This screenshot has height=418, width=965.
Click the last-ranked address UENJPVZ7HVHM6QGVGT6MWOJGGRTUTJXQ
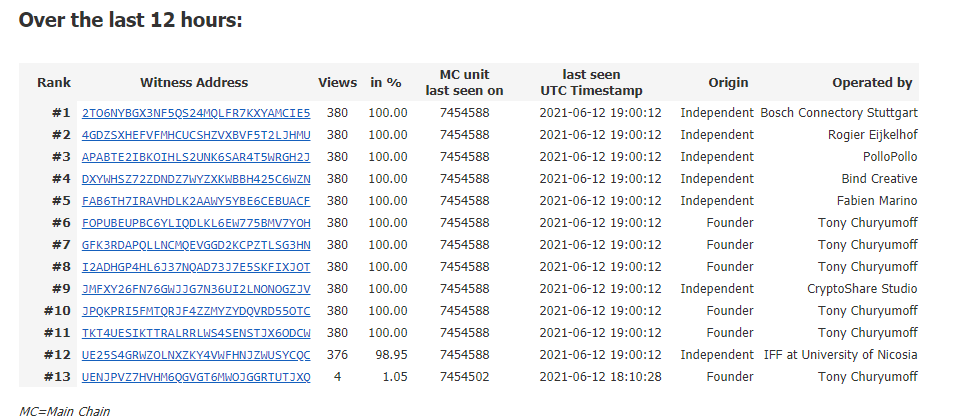click(x=196, y=377)
